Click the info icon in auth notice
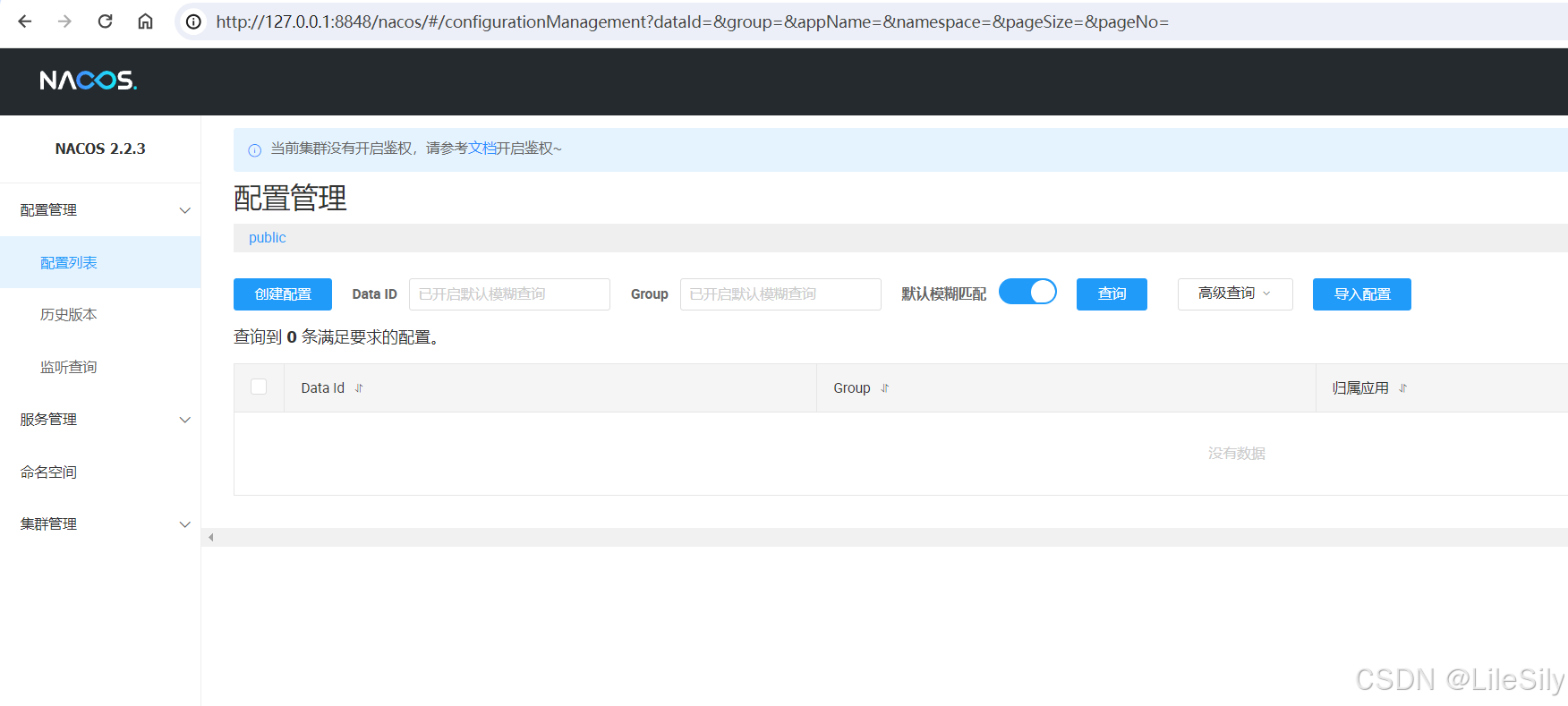Screen dimensions: 1568x706 [x=254, y=150]
